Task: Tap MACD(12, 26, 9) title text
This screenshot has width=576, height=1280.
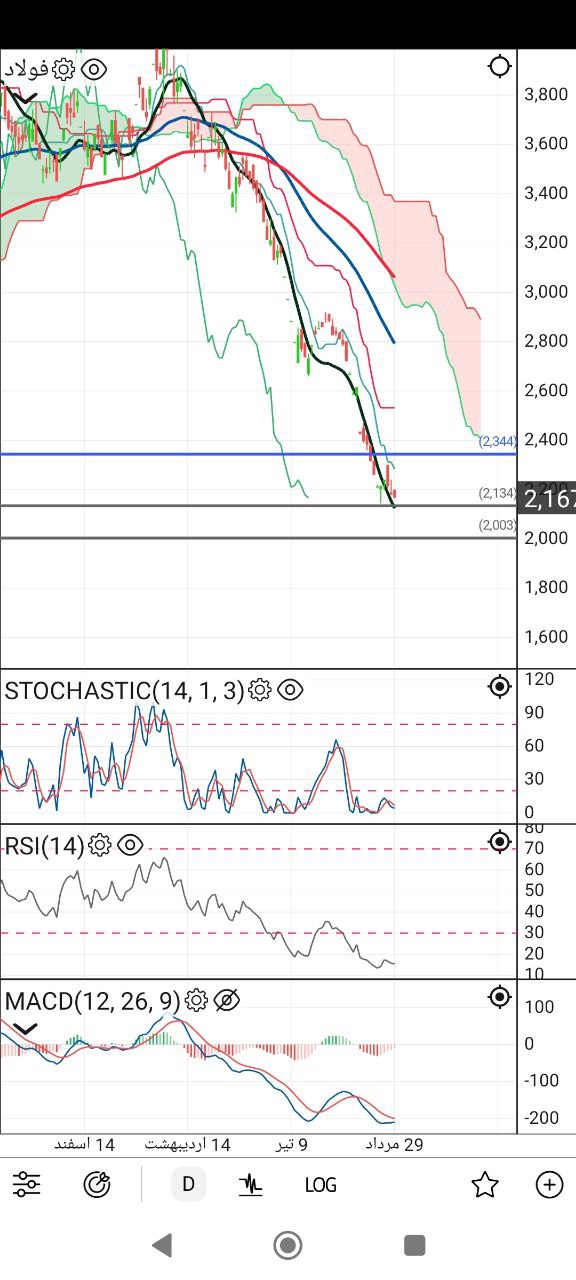Action: click(x=93, y=1000)
